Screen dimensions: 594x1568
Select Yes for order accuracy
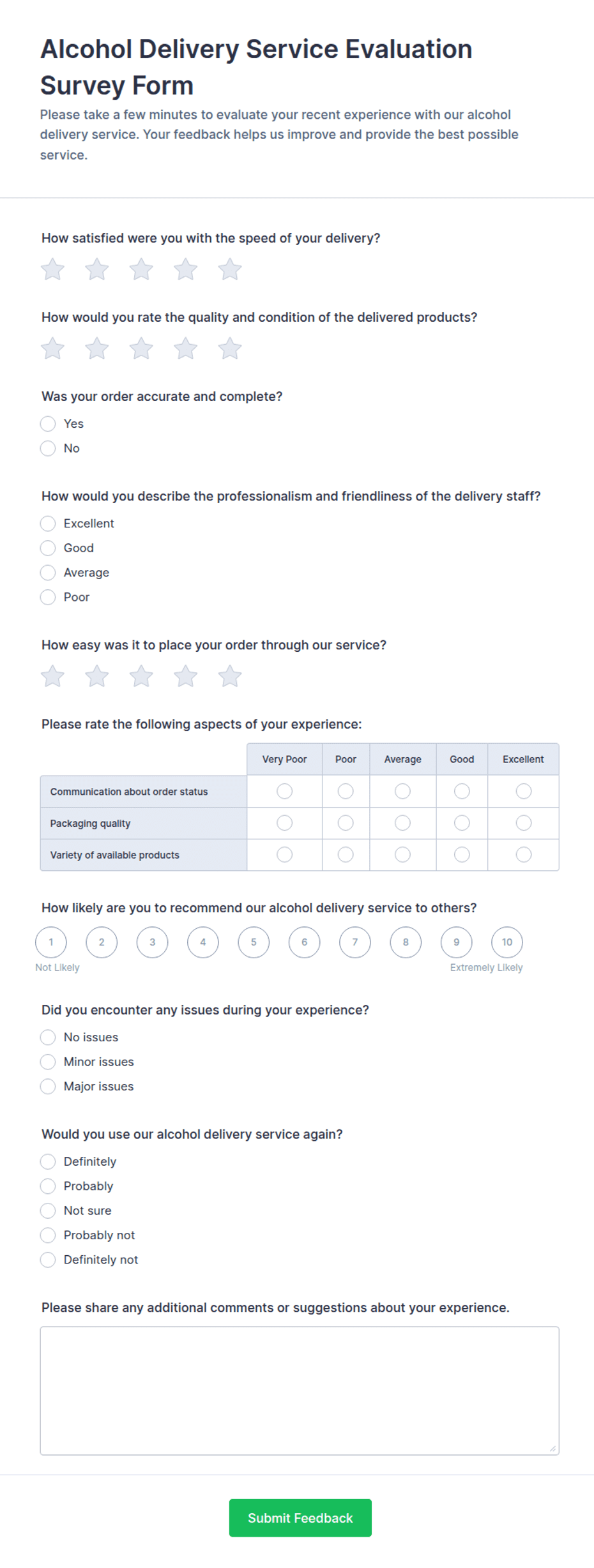pos(48,424)
